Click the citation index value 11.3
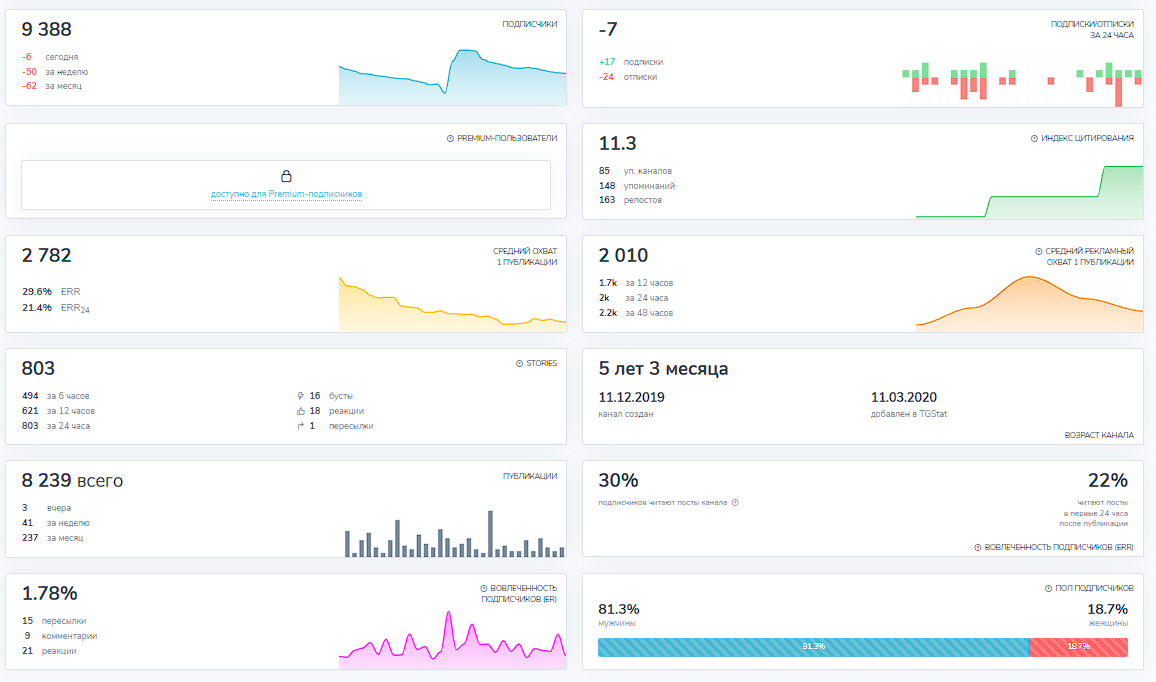The width and height of the screenshot is (1156, 682). tap(617, 143)
